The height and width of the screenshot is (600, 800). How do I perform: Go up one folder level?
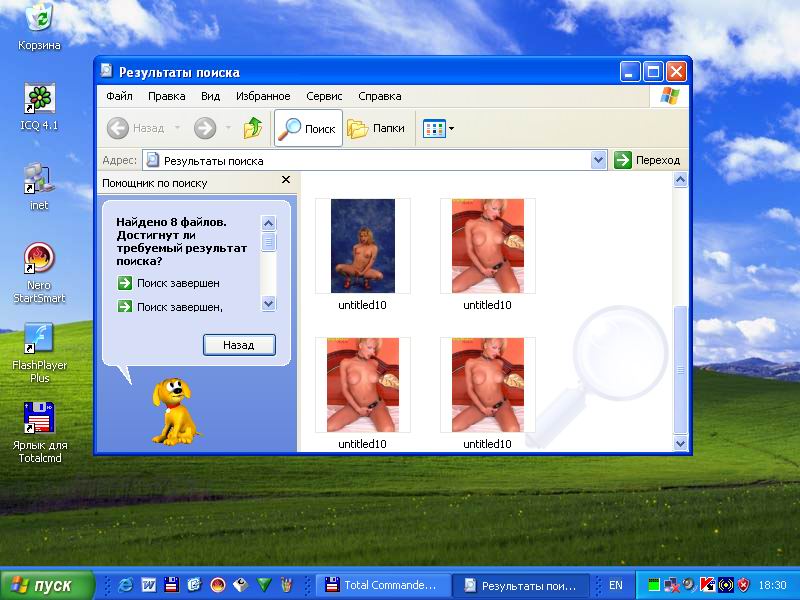(x=253, y=128)
